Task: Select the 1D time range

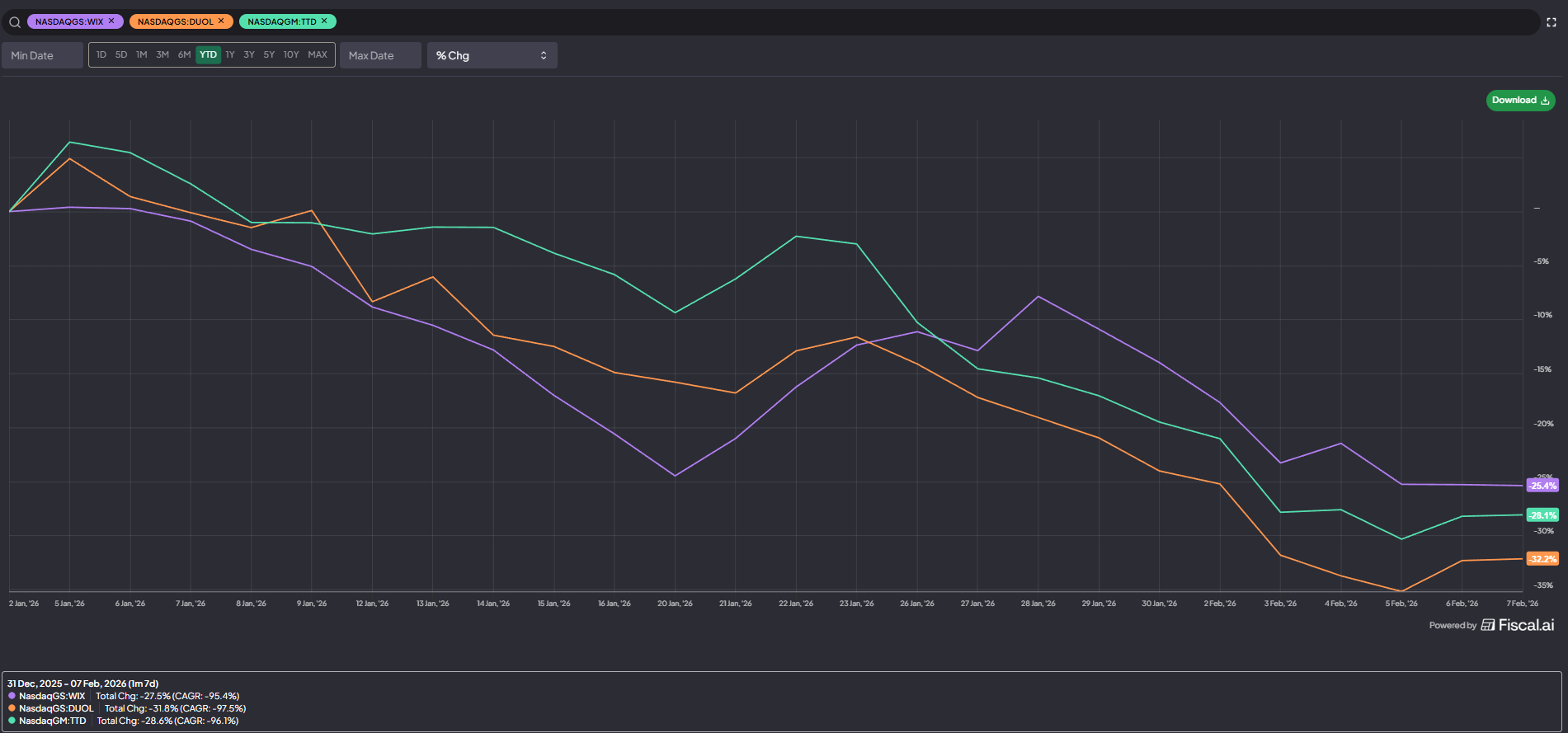Action: tap(101, 54)
